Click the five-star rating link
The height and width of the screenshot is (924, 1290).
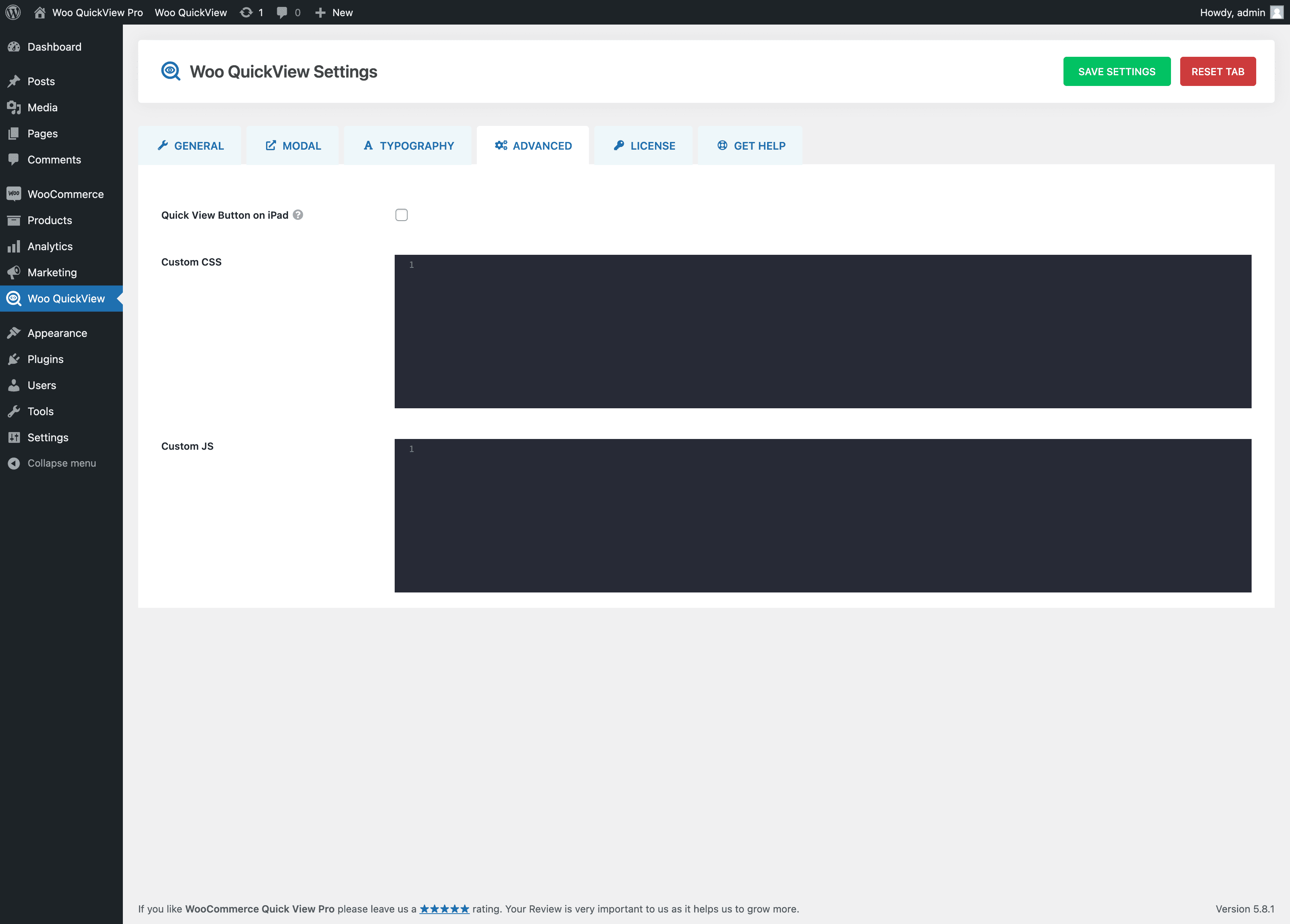pyautogui.click(x=444, y=909)
